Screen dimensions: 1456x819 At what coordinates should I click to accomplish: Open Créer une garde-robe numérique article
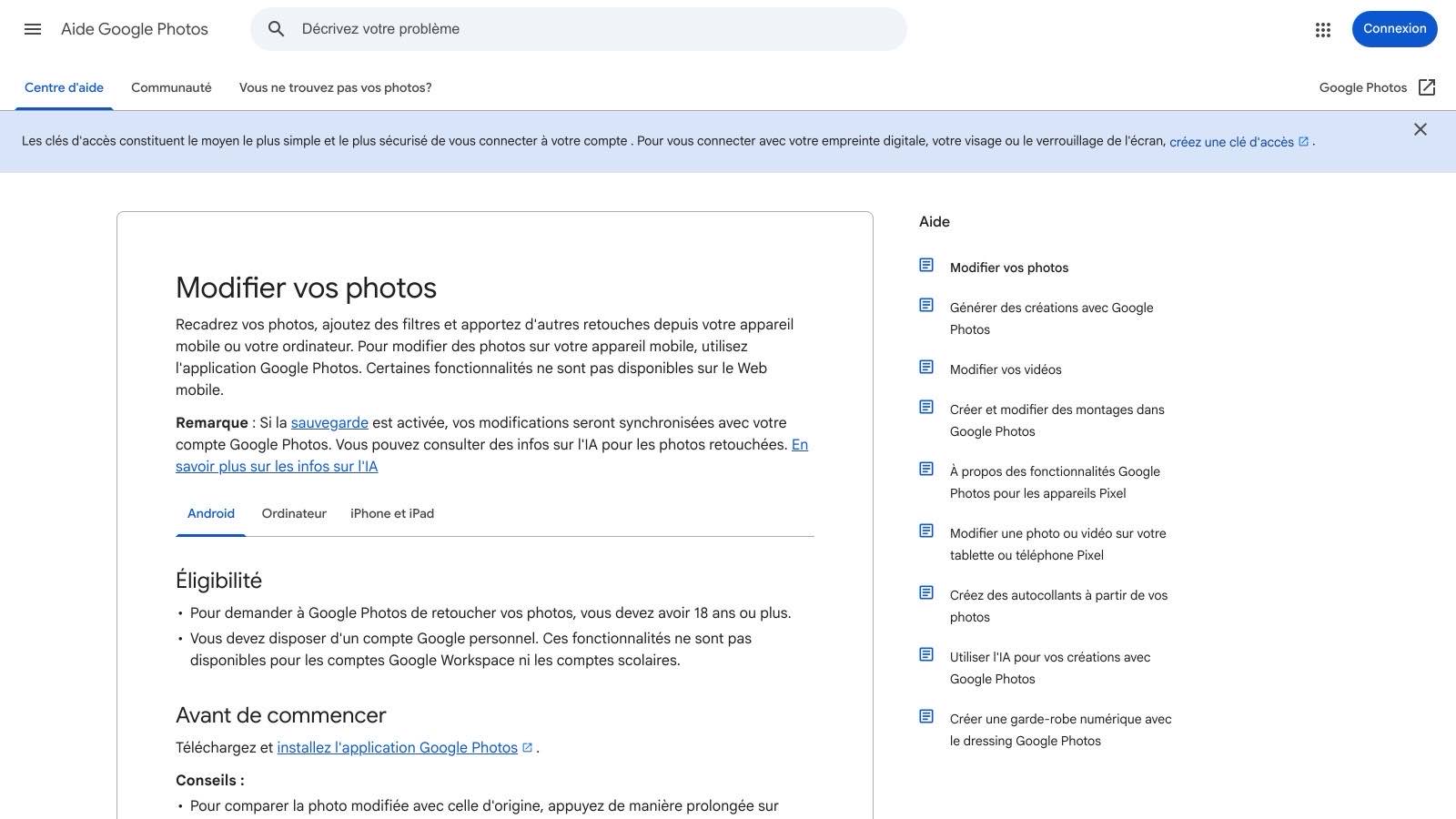coord(1061,730)
